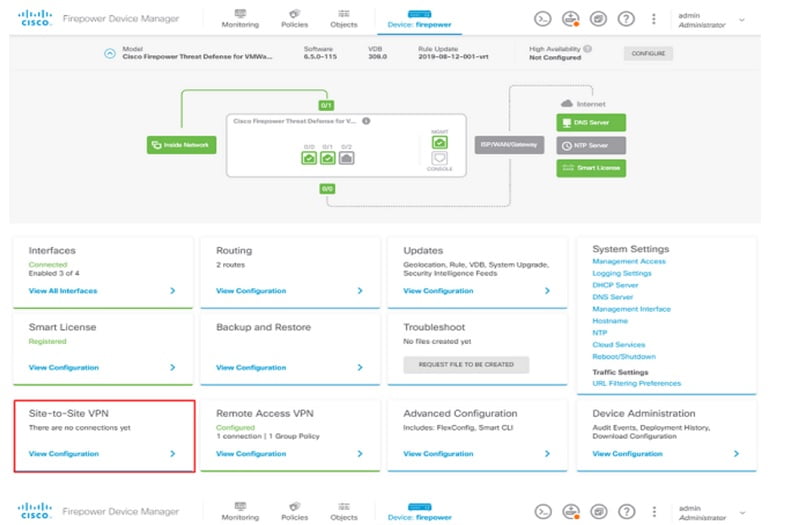Open Cloud Services link
This screenshot has width=800, height=525.
pyautogui.click(x=618, y=345)
